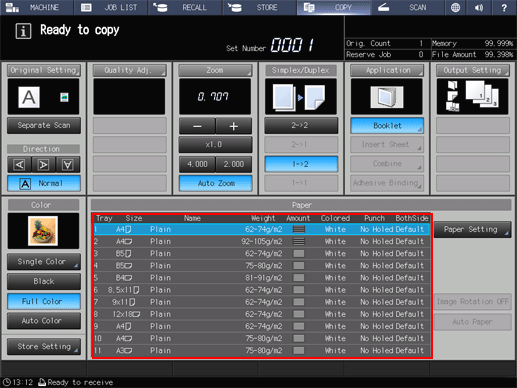Select the Auto Color mode

tap(44, 321)
